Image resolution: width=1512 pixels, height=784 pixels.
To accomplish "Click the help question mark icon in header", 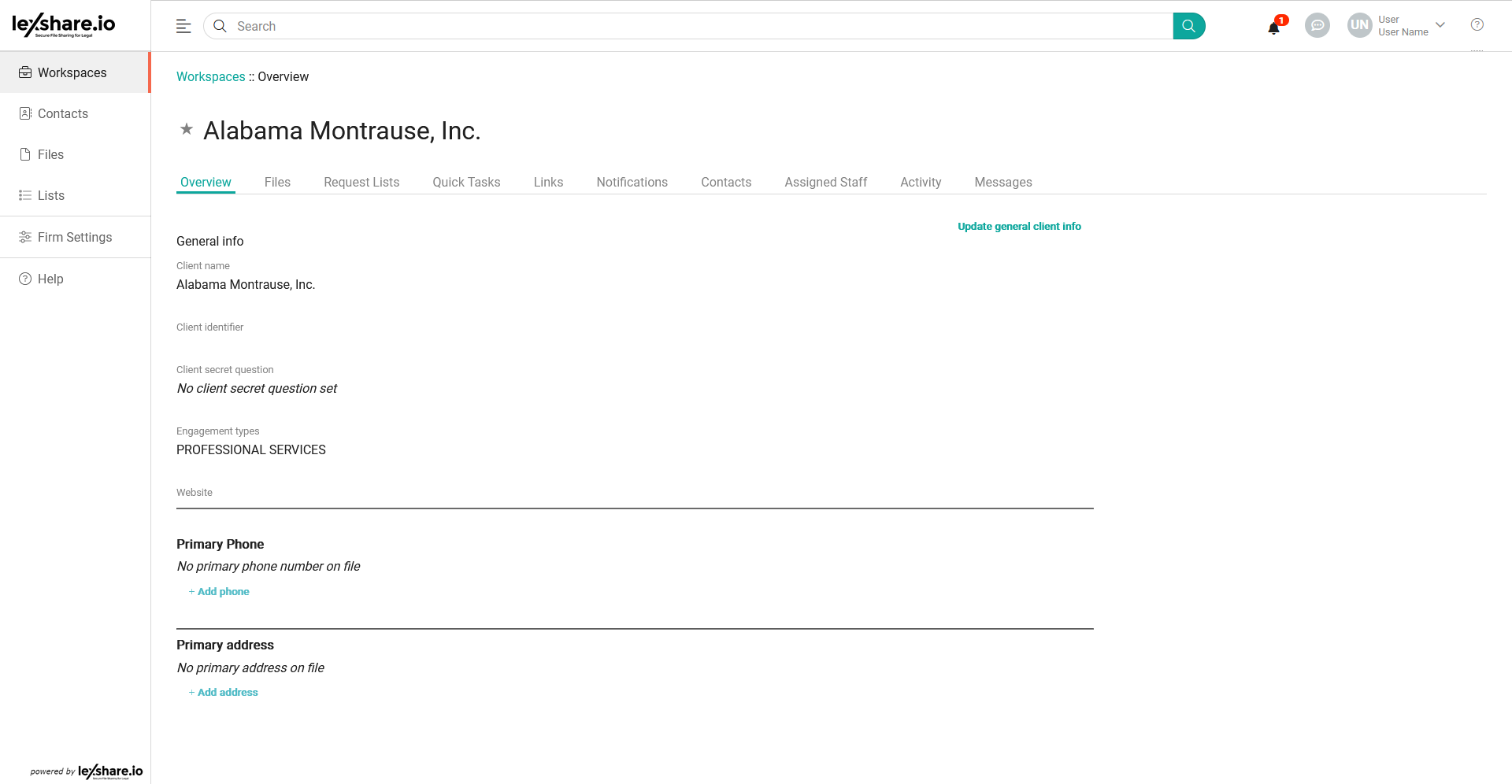I will pos(1477,25).
